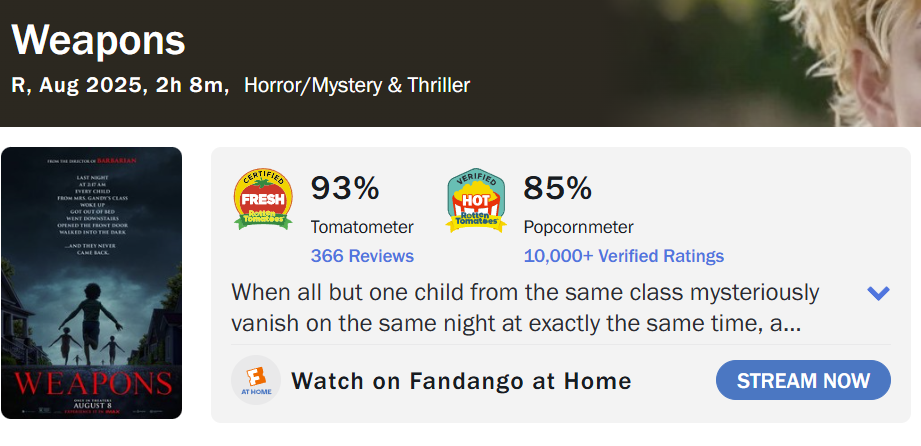This screenshot has height=446, width=921.
Task: Click the Weapons movie poster thumbnail
Action: tap(92, 283)
